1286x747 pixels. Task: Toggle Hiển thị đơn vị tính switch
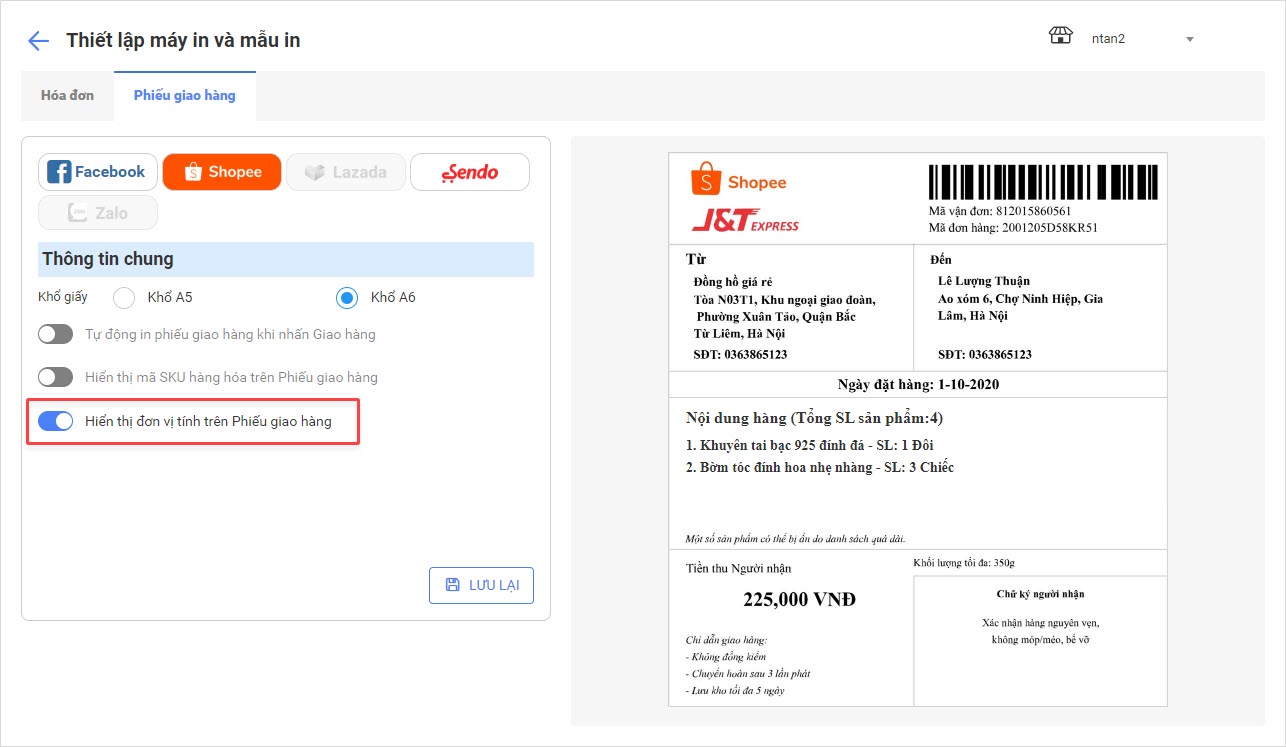(56, 421)
